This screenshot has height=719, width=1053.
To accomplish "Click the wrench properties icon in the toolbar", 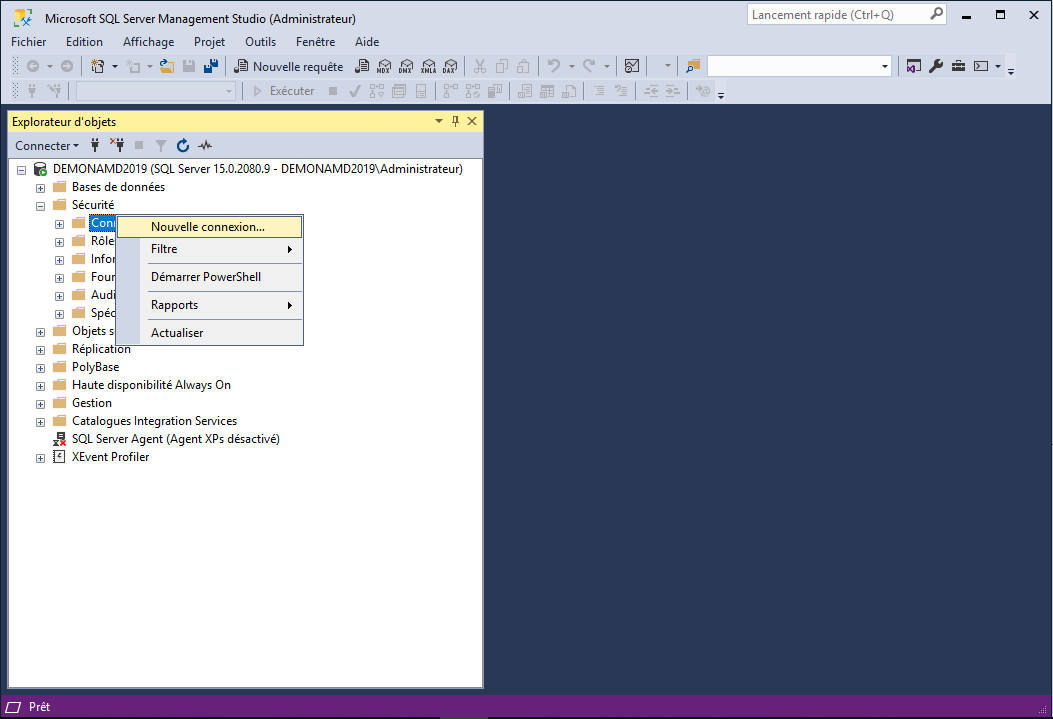I will (936, 67).
